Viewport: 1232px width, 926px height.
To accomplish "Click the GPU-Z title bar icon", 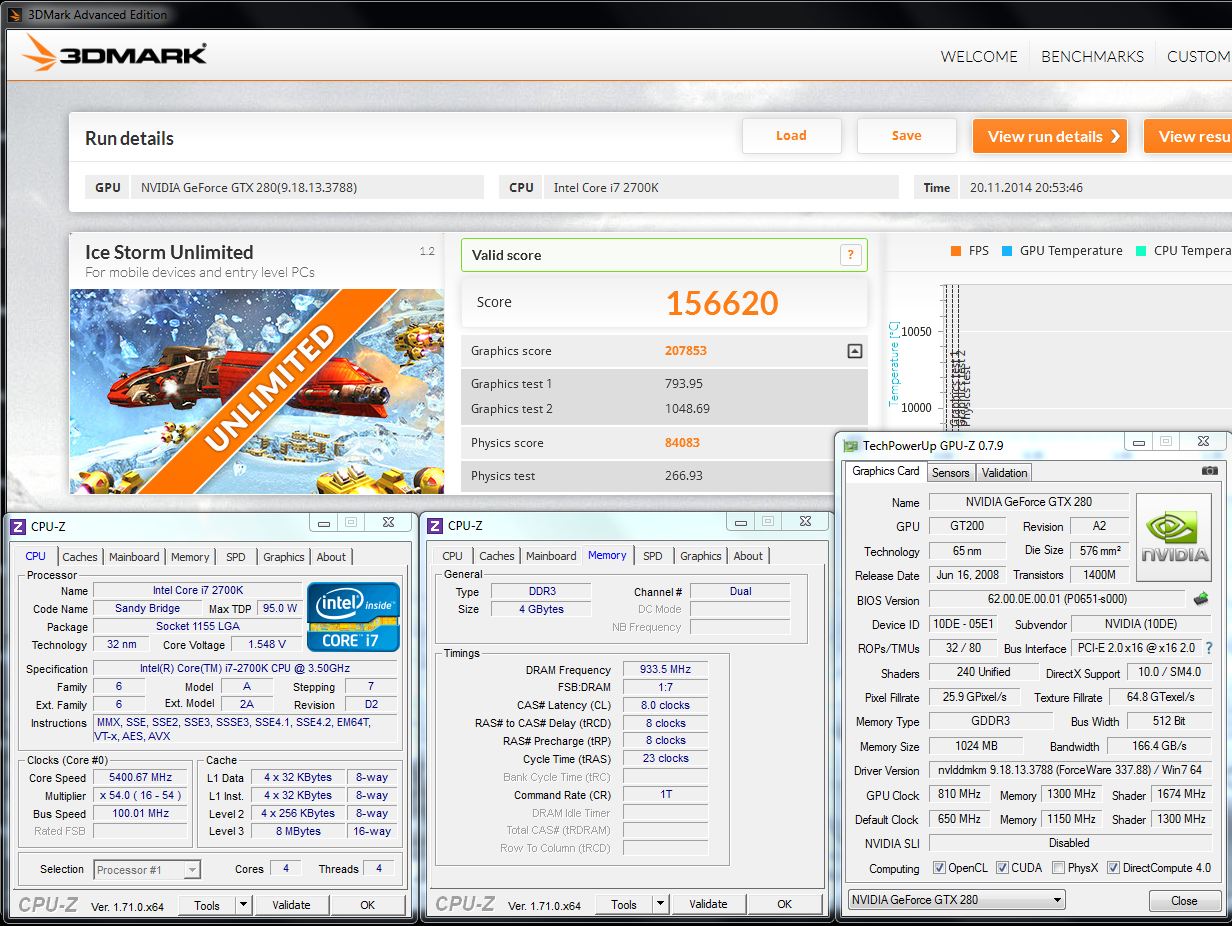I will pyautogui.click(x=851, y=446).
